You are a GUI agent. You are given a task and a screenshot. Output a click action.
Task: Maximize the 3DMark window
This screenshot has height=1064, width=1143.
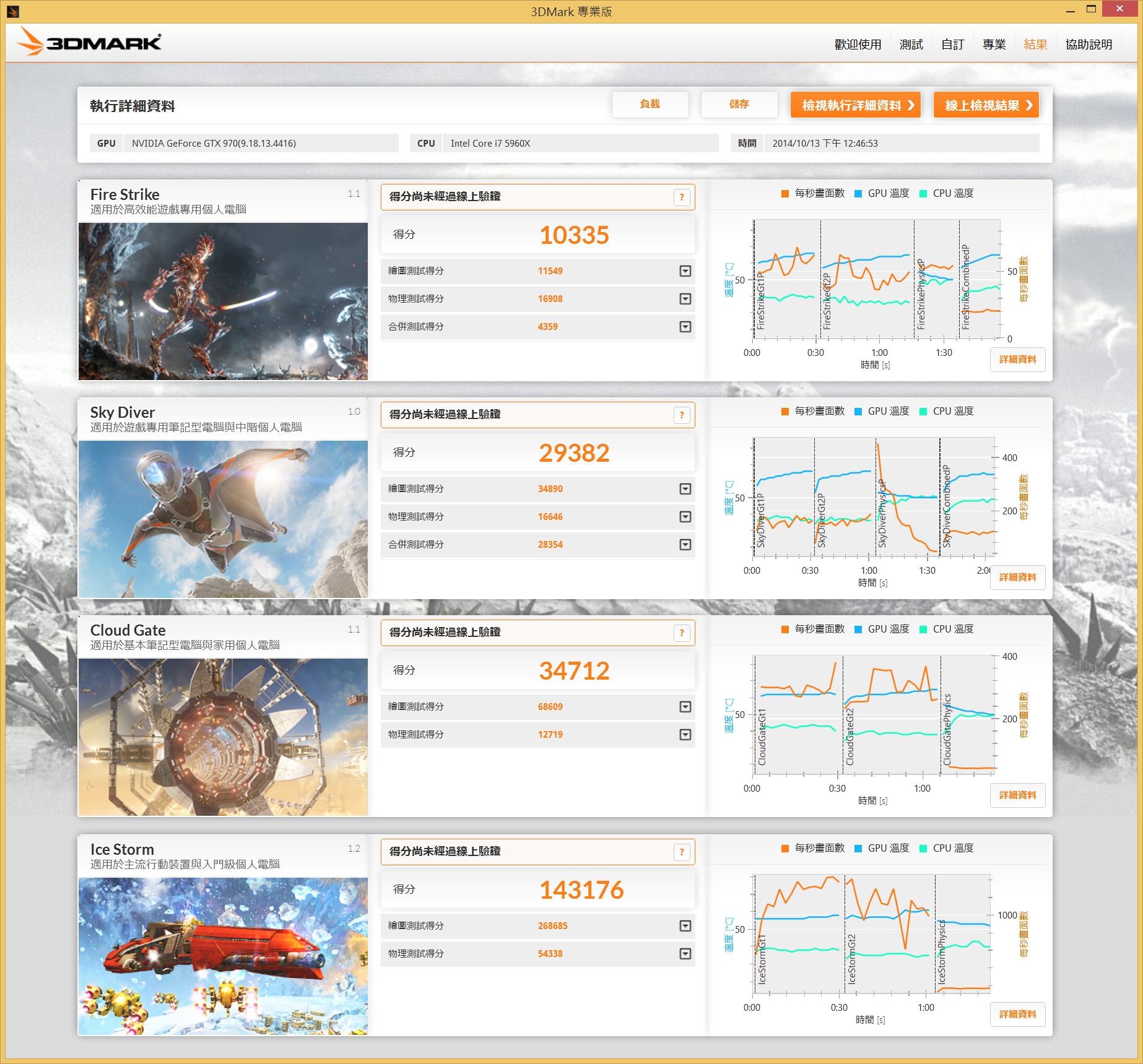(1091, 9)
